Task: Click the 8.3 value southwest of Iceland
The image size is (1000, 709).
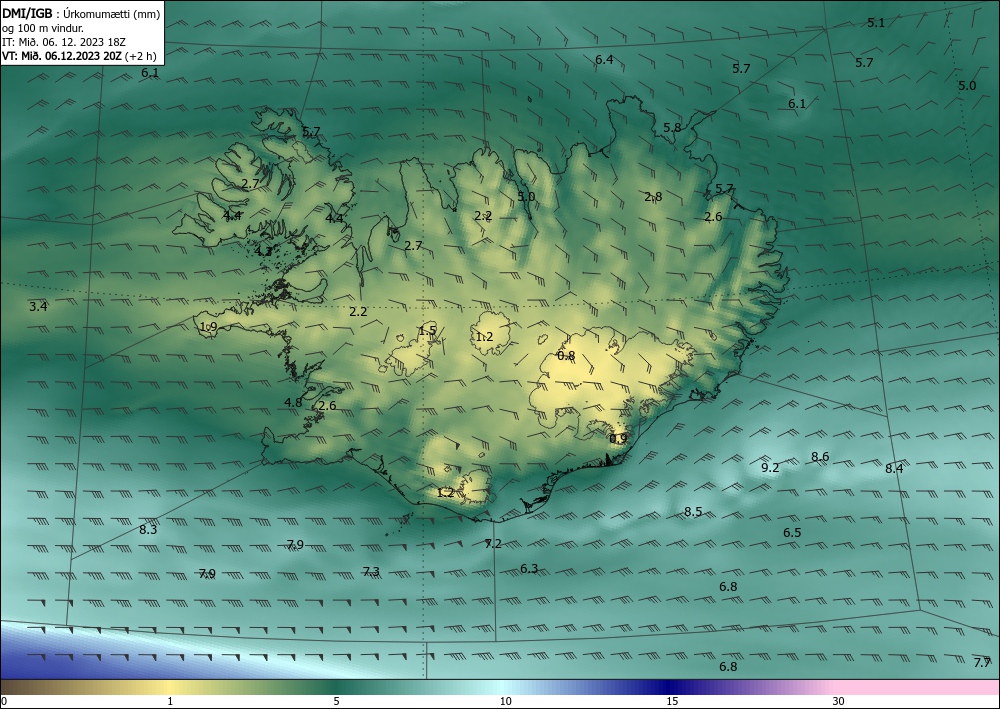Action: pos(148,529)
